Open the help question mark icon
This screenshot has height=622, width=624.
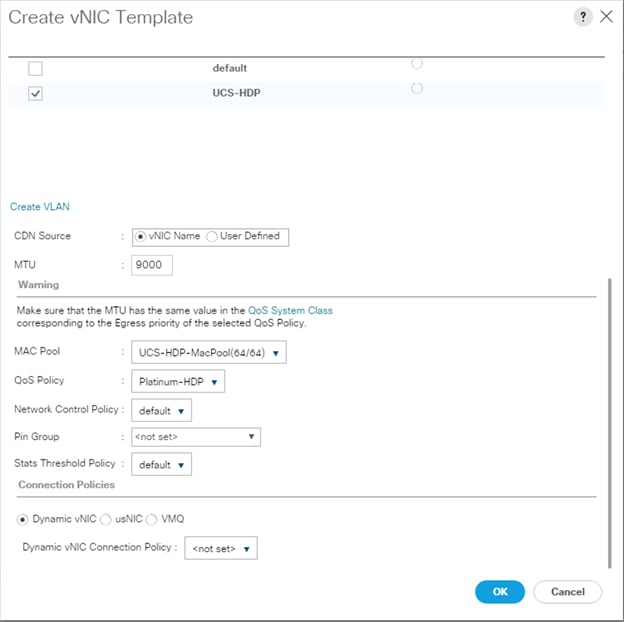(583, 17)
